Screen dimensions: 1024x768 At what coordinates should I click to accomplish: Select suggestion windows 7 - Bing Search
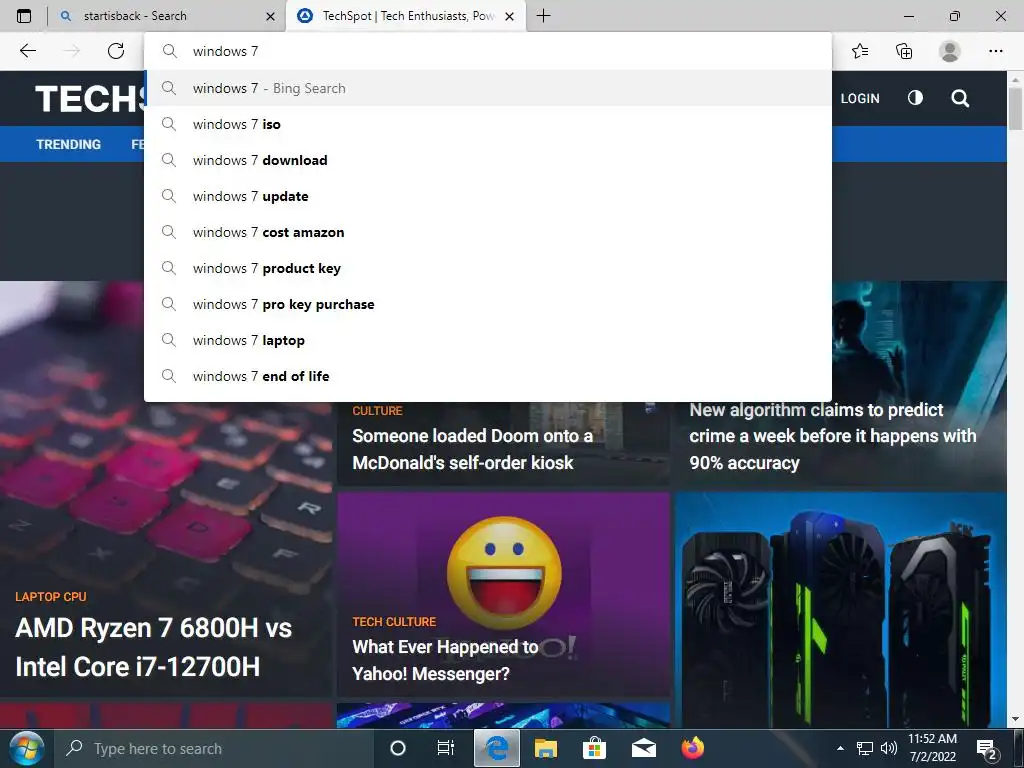pos(488,88)
